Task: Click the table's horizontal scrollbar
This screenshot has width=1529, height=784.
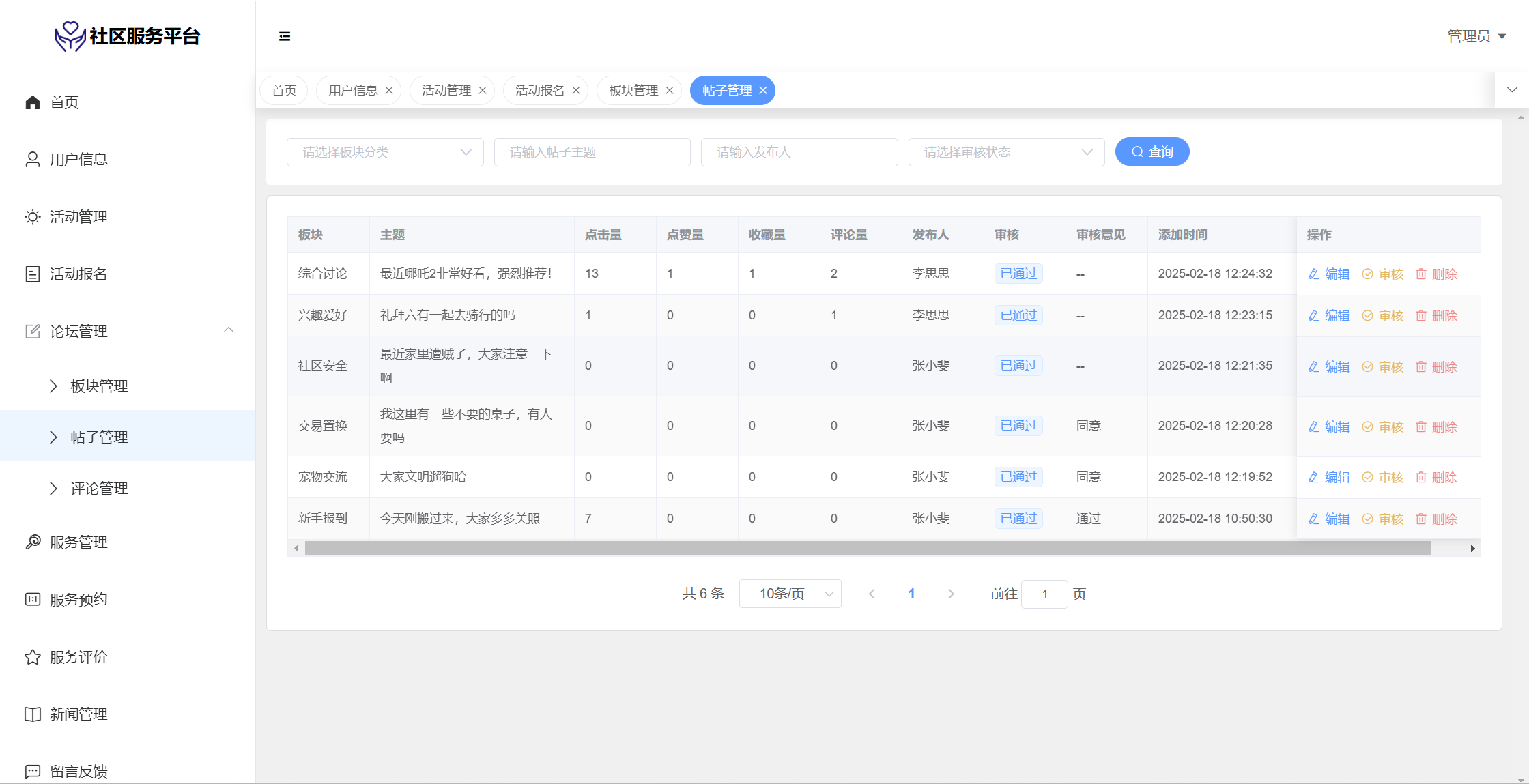Action: point(867,549)
